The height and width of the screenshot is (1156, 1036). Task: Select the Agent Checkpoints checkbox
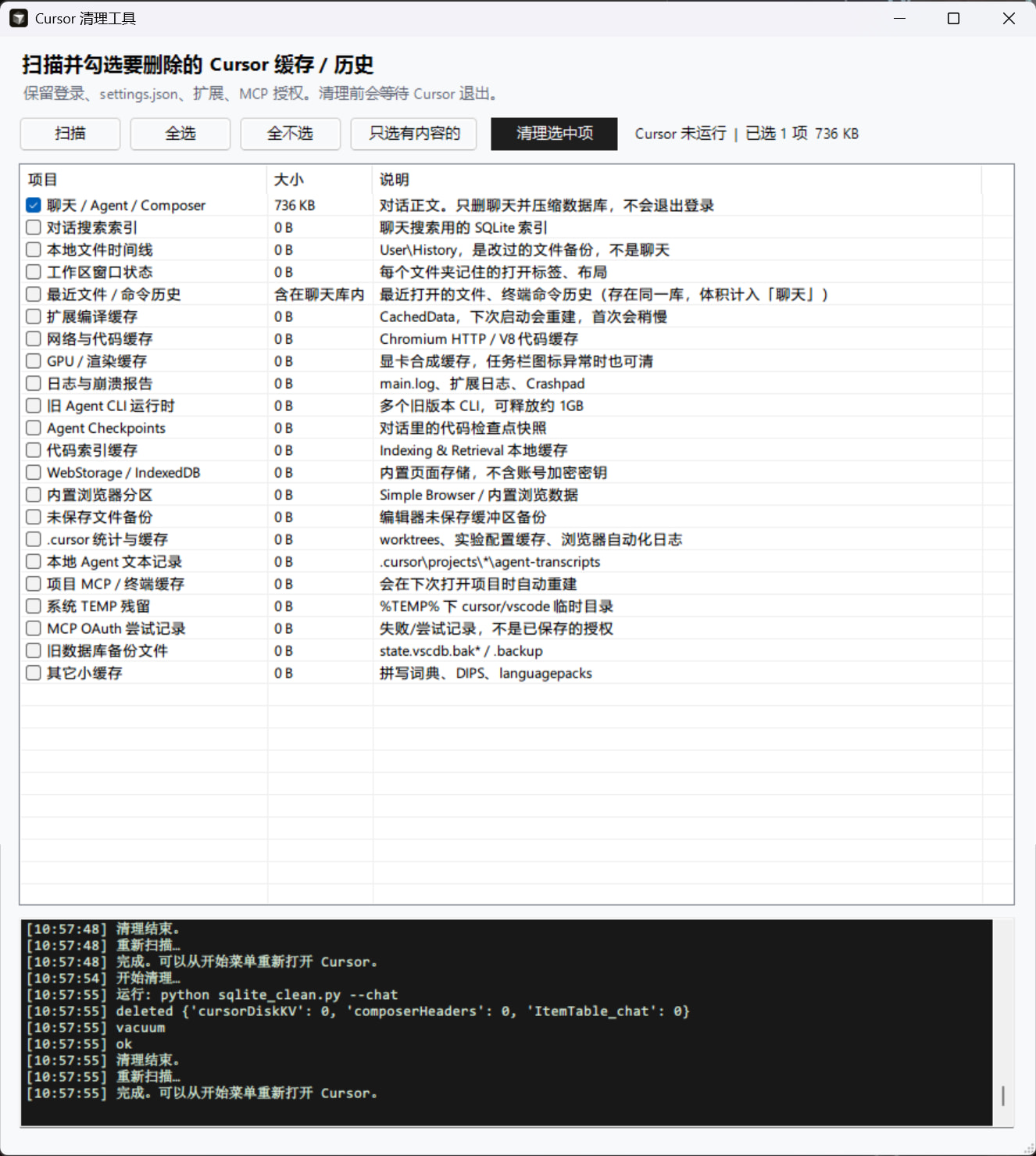click(x=34, y=428)
